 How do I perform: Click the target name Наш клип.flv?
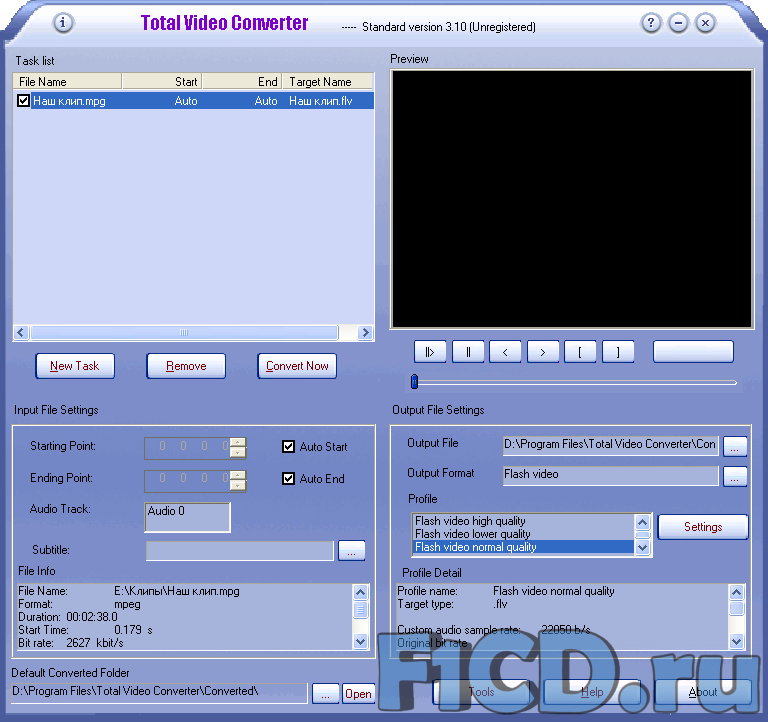[x=321, y=101]
